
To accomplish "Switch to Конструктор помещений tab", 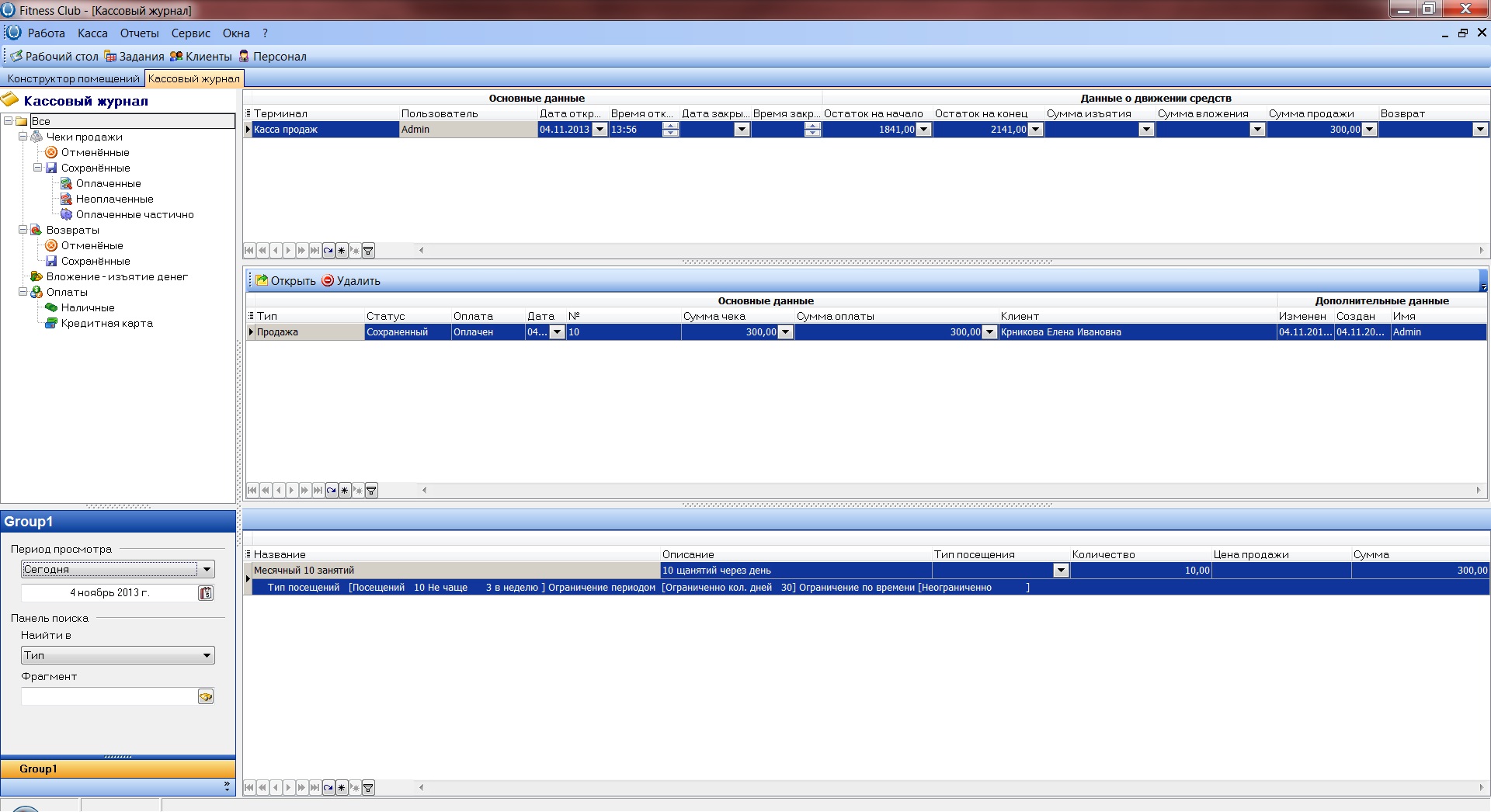I will 73,79.
